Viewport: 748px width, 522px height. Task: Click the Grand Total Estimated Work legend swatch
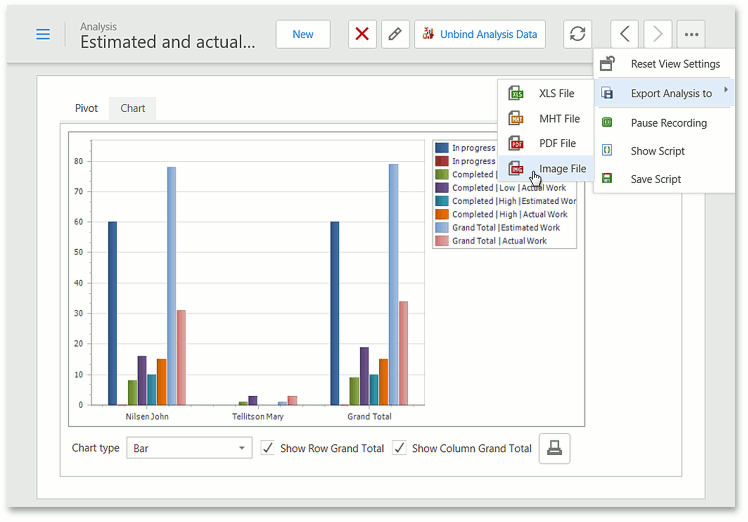[442, 227]
